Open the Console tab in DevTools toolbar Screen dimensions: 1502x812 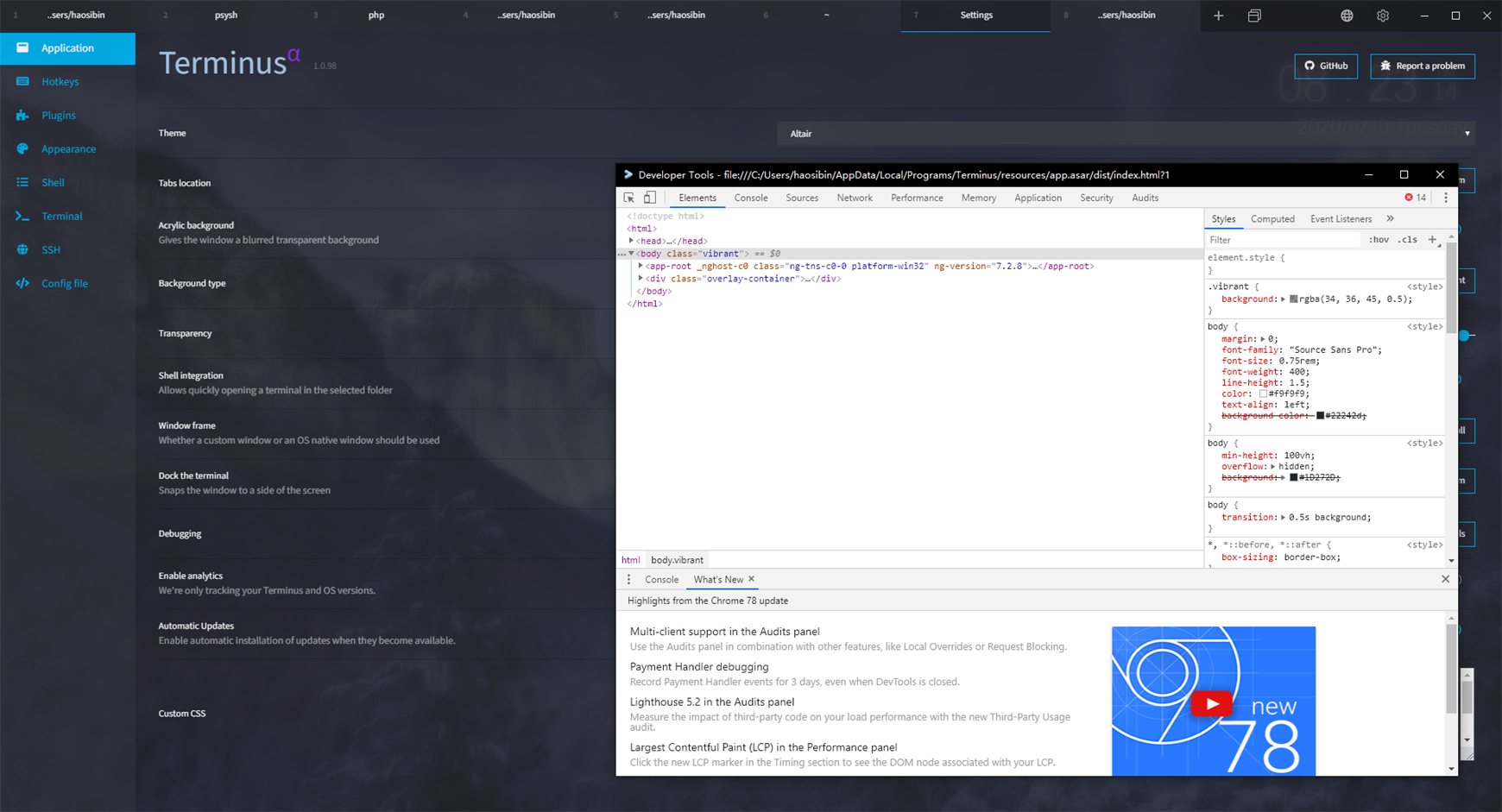click(x=751, y=198)
